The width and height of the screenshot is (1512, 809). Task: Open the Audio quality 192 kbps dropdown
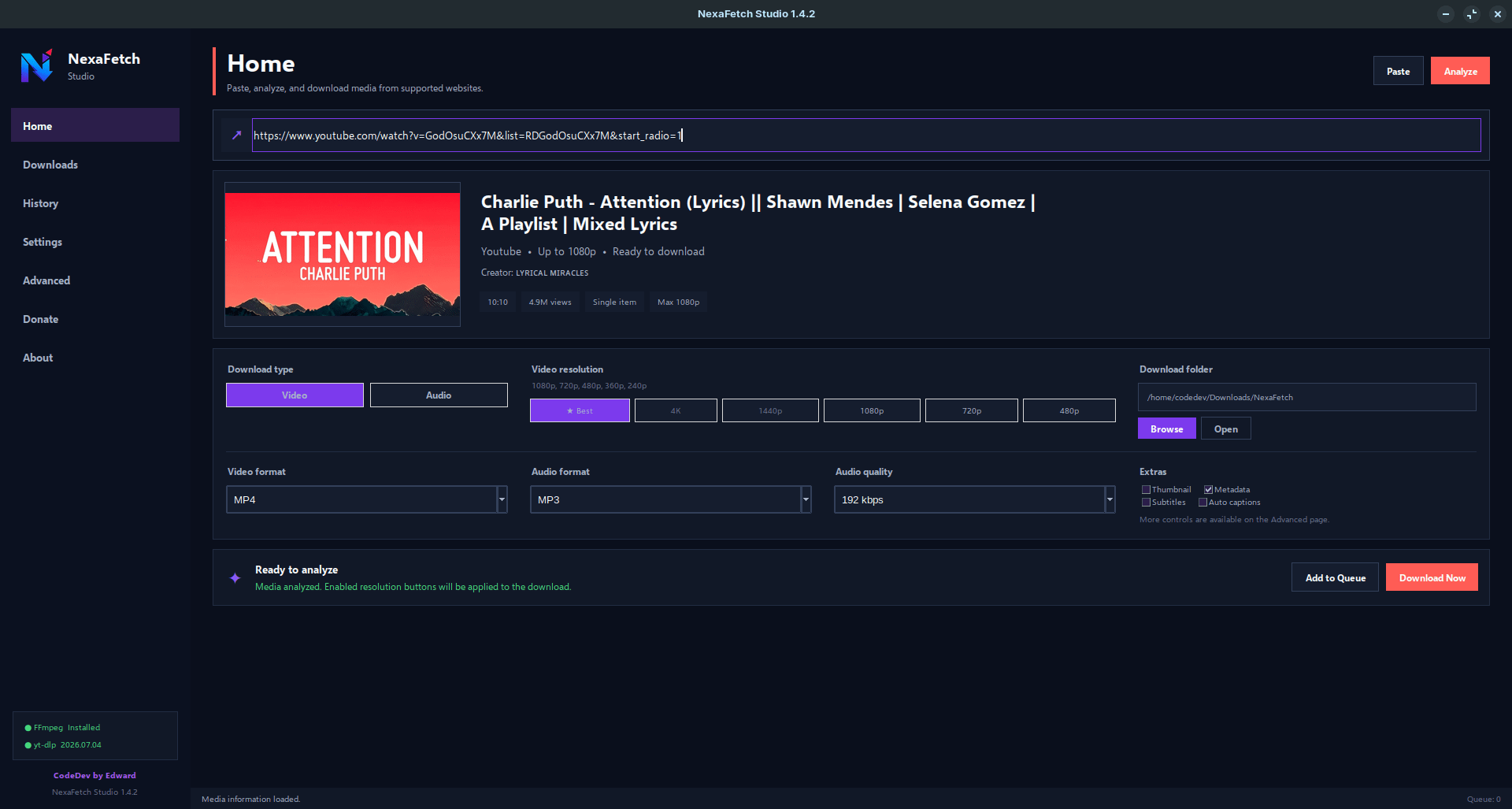click(975, 499)
